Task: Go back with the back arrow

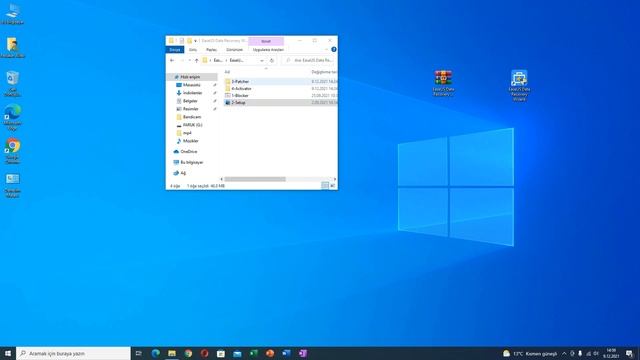Action: [x=172, y=60]
